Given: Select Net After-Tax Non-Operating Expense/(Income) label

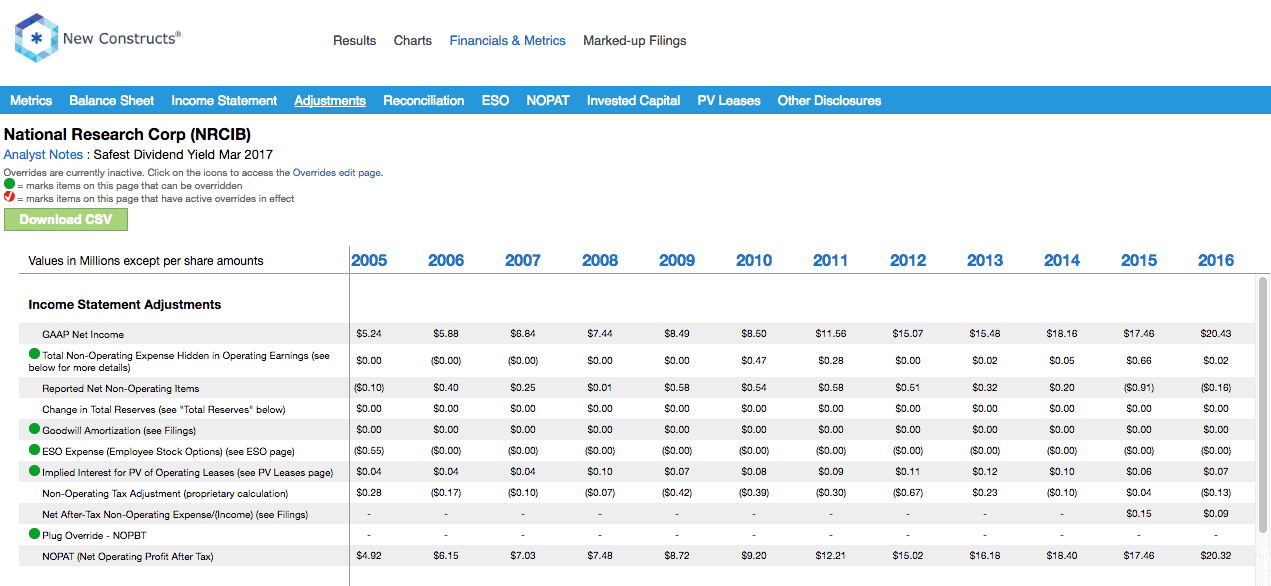Looking at the screenshot, I should click(x=175, y=514).
